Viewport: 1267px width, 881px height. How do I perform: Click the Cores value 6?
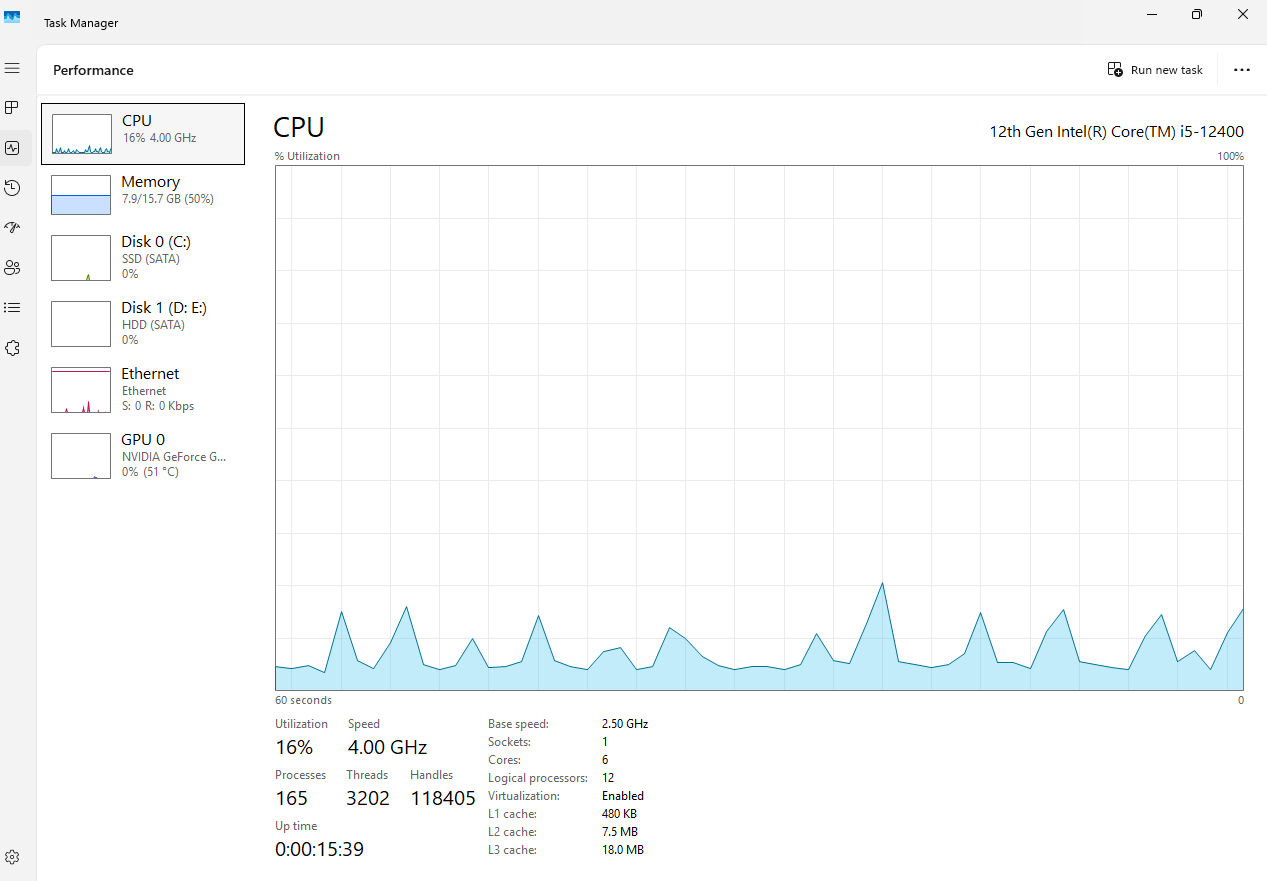[x=605, y=760]
